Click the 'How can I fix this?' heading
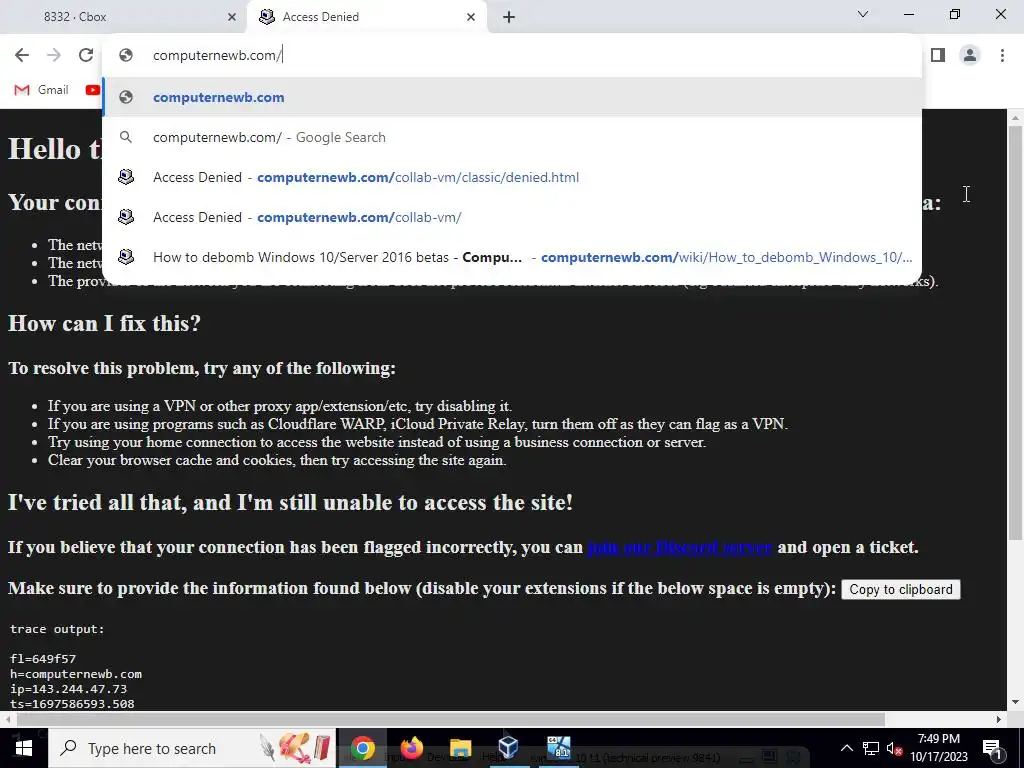Image resolution: width=1024 pixels, height=768 pixels. point(104,323)
